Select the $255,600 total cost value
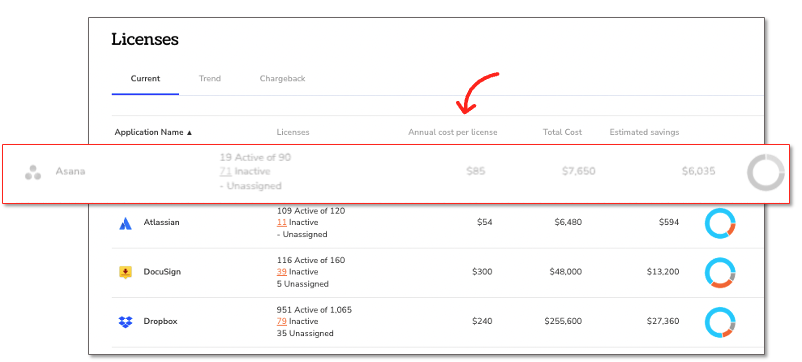 pyautogui.click(x=564, y=322)
